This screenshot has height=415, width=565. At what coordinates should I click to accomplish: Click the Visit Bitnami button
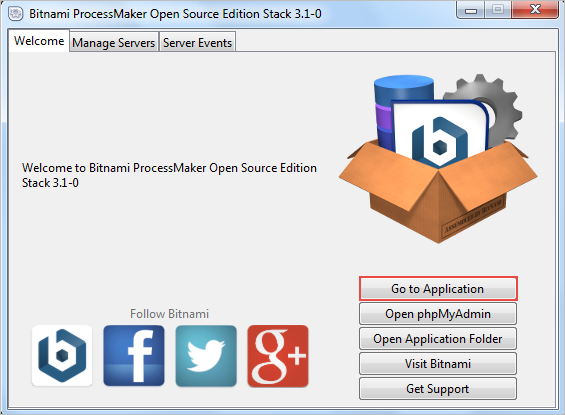click(438, 363)
